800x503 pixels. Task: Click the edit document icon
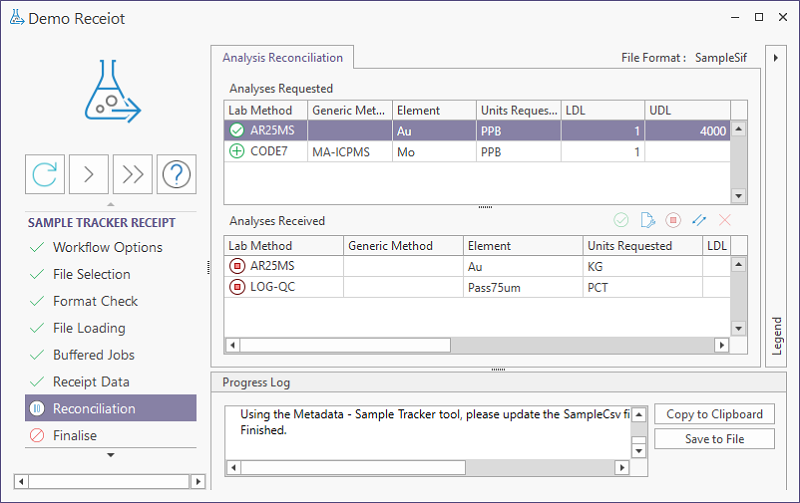click(x=647, y=220)
